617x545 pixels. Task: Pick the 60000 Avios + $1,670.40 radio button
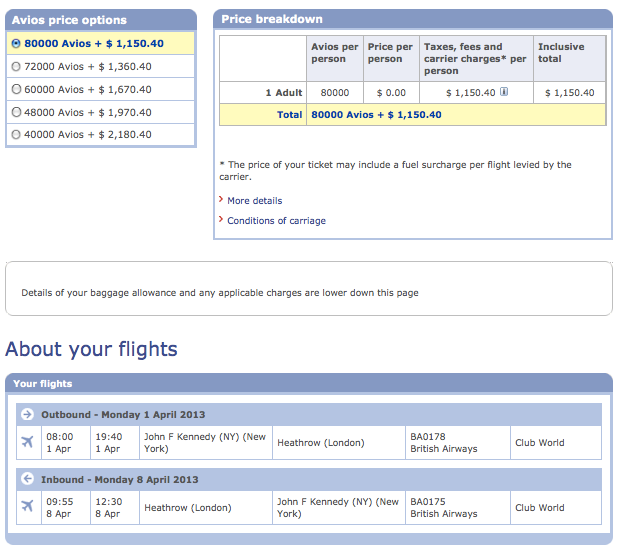(x=16, y=89)
